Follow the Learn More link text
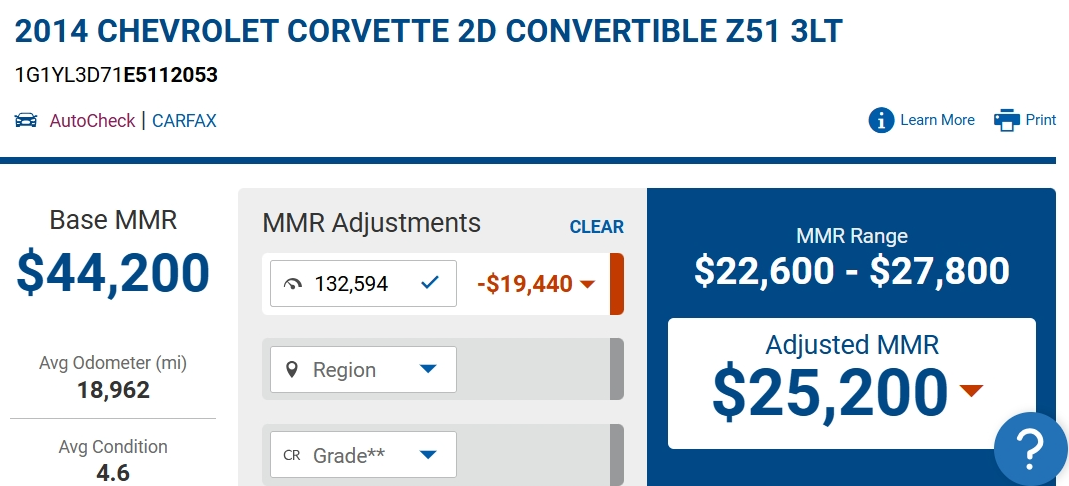The height and width of the screenshot is (486, 1069). (x=937, y=120)
